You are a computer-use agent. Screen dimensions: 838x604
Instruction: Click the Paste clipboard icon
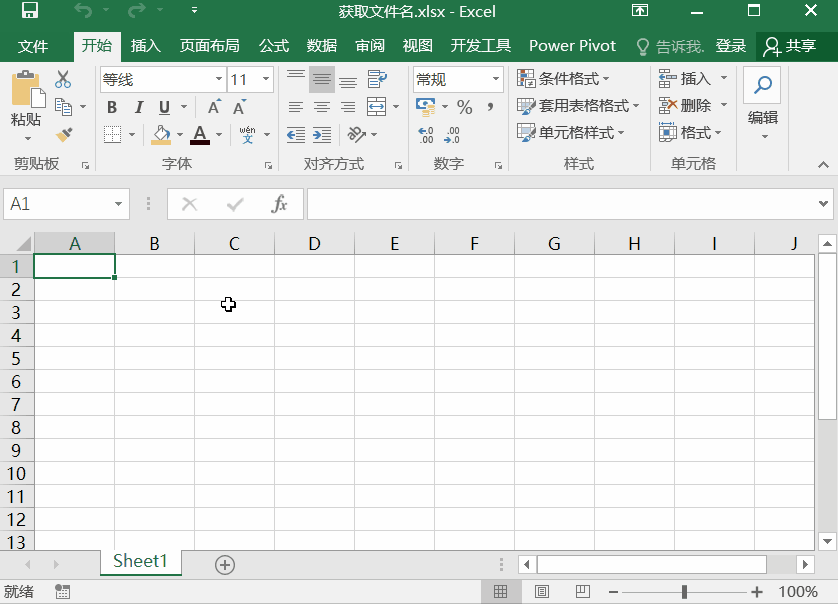[28, 89]
